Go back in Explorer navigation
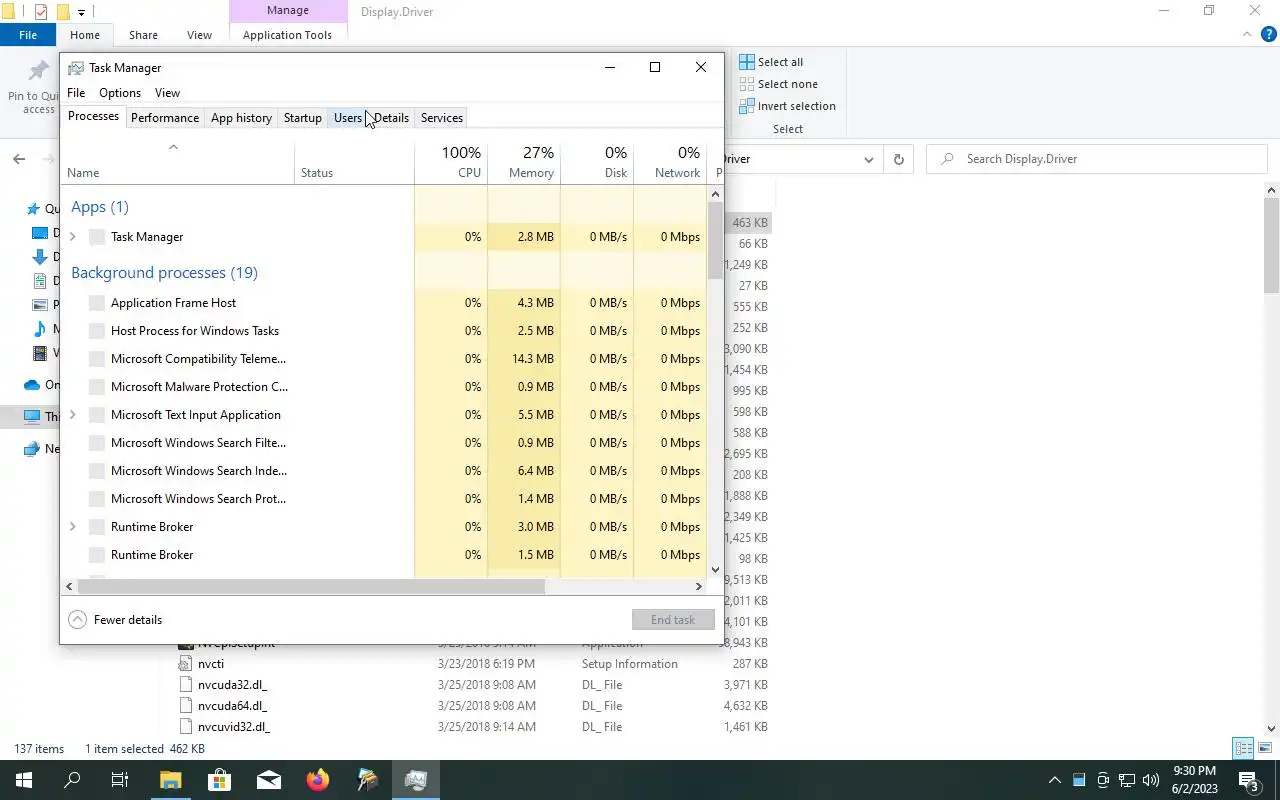Viewport: 1280px width, 800px height. tap(19, 159)
